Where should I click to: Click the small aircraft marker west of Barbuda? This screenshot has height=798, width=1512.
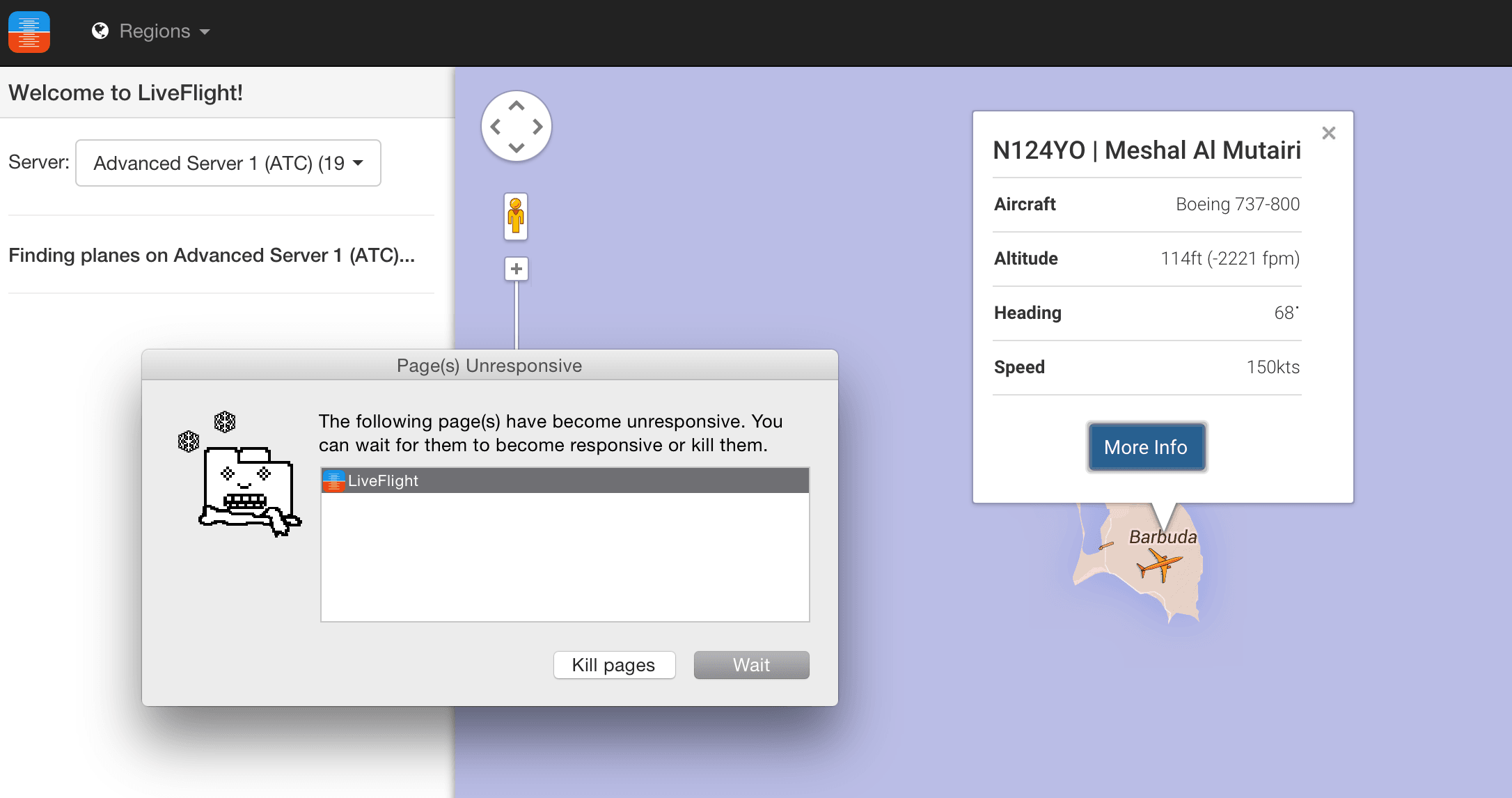pyautogui.click(x=1105, y=546)
